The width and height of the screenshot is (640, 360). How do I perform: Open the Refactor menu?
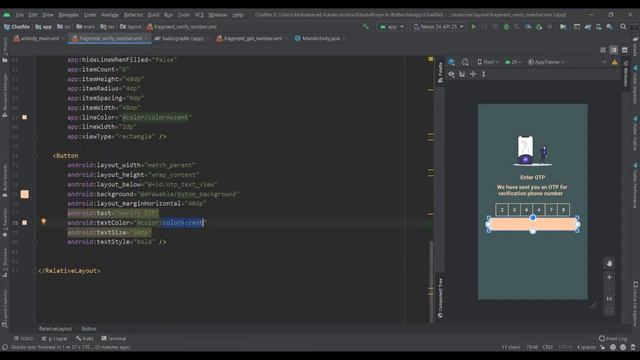[133, 15]
